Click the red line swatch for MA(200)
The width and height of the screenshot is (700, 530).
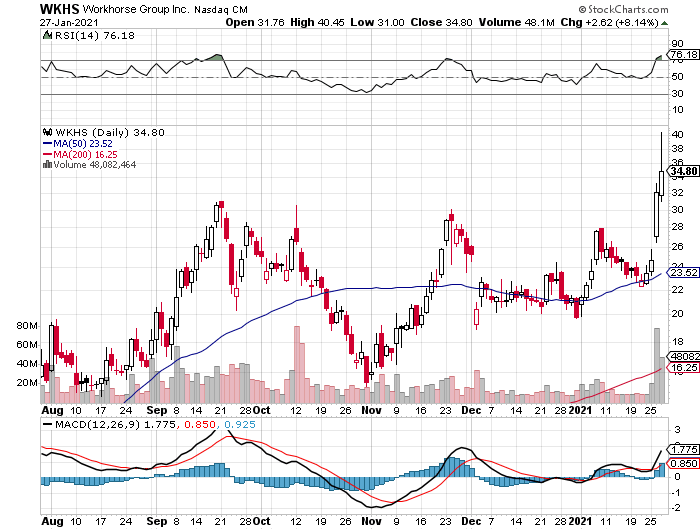(x=47, y=154)
